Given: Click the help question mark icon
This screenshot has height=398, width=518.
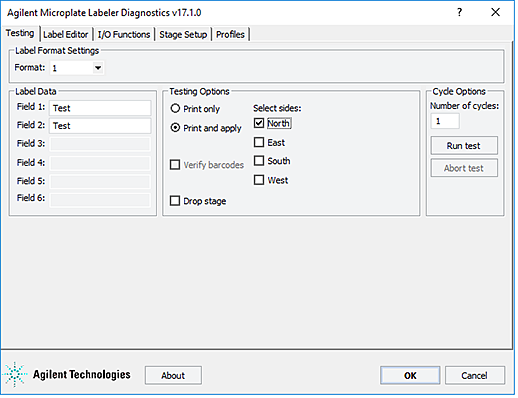Looking at the screenshot, I should 460,12.
